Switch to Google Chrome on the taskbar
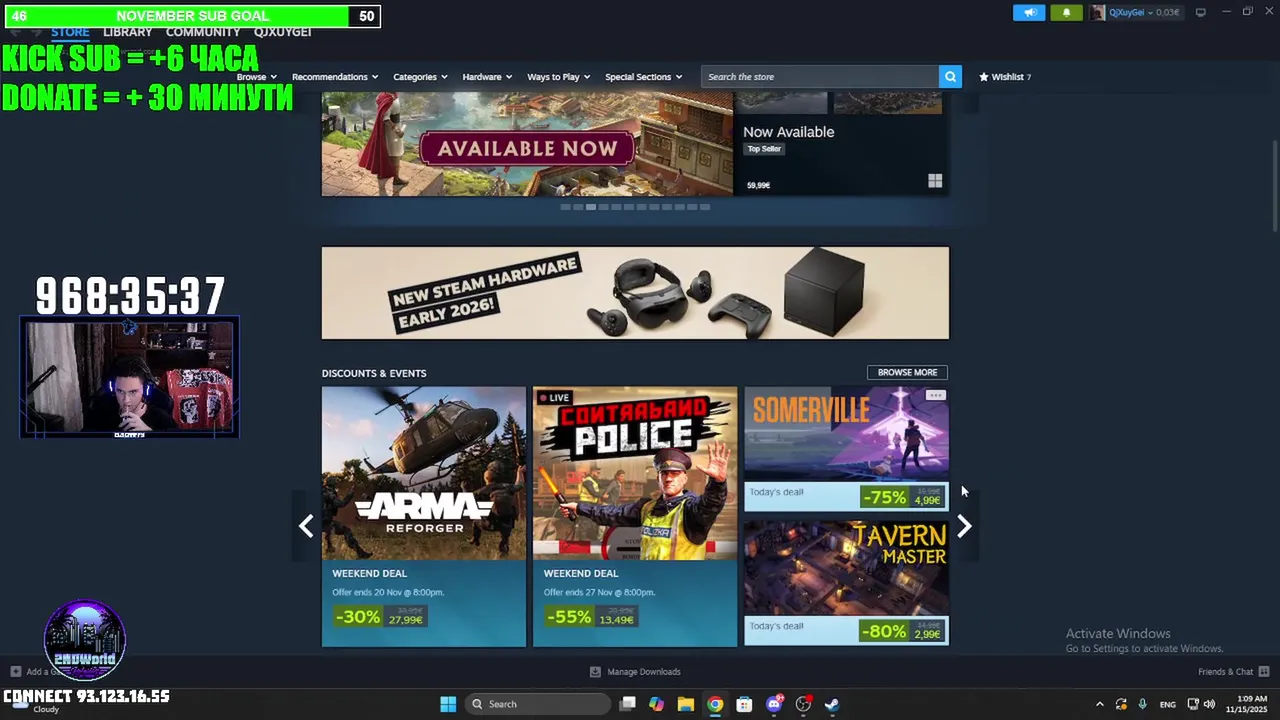Viewport: 1280px width, 720px height. (x=715, y=704)
